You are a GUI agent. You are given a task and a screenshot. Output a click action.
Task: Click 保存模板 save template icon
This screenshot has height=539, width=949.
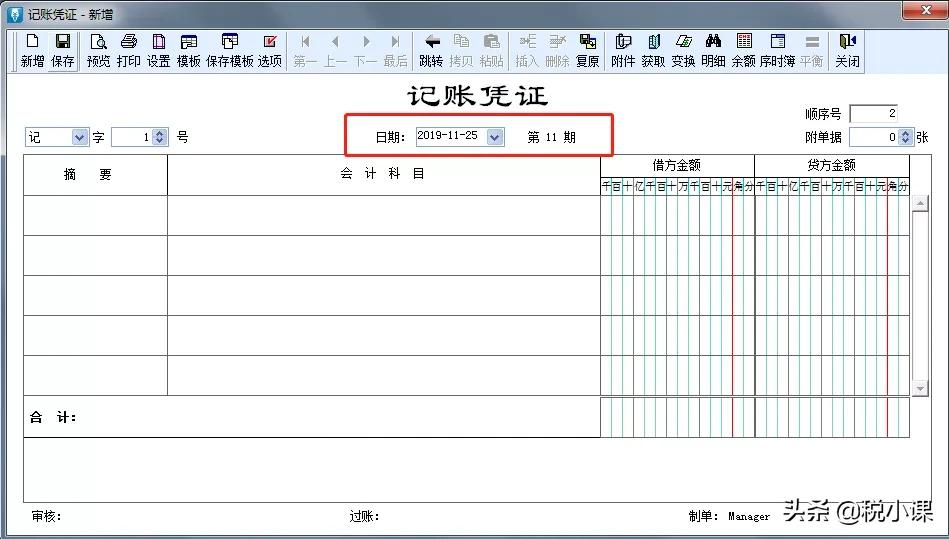[229, 51]
